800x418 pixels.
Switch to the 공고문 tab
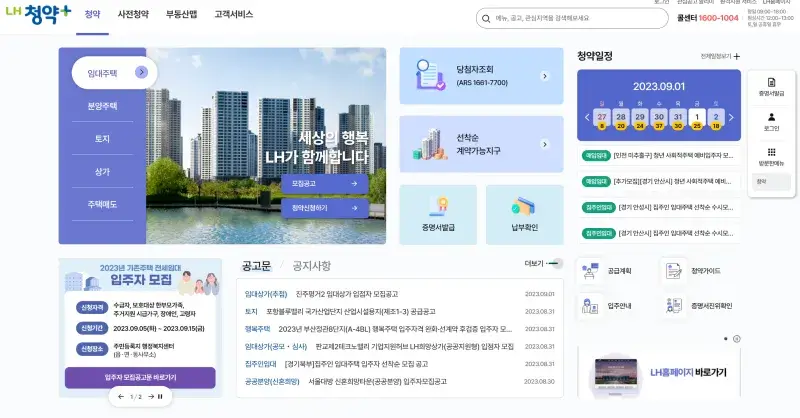coord(256,266)
